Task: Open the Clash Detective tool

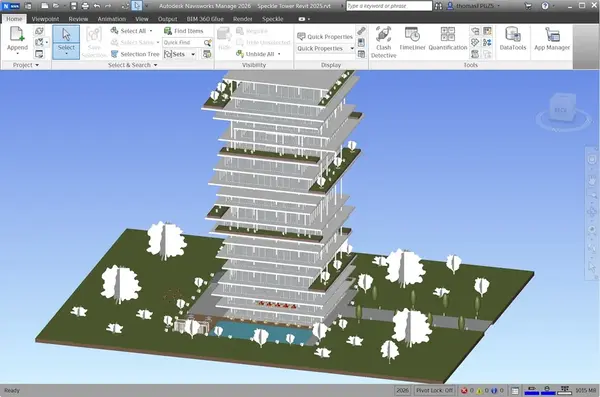Action: [x=383, y=42]
